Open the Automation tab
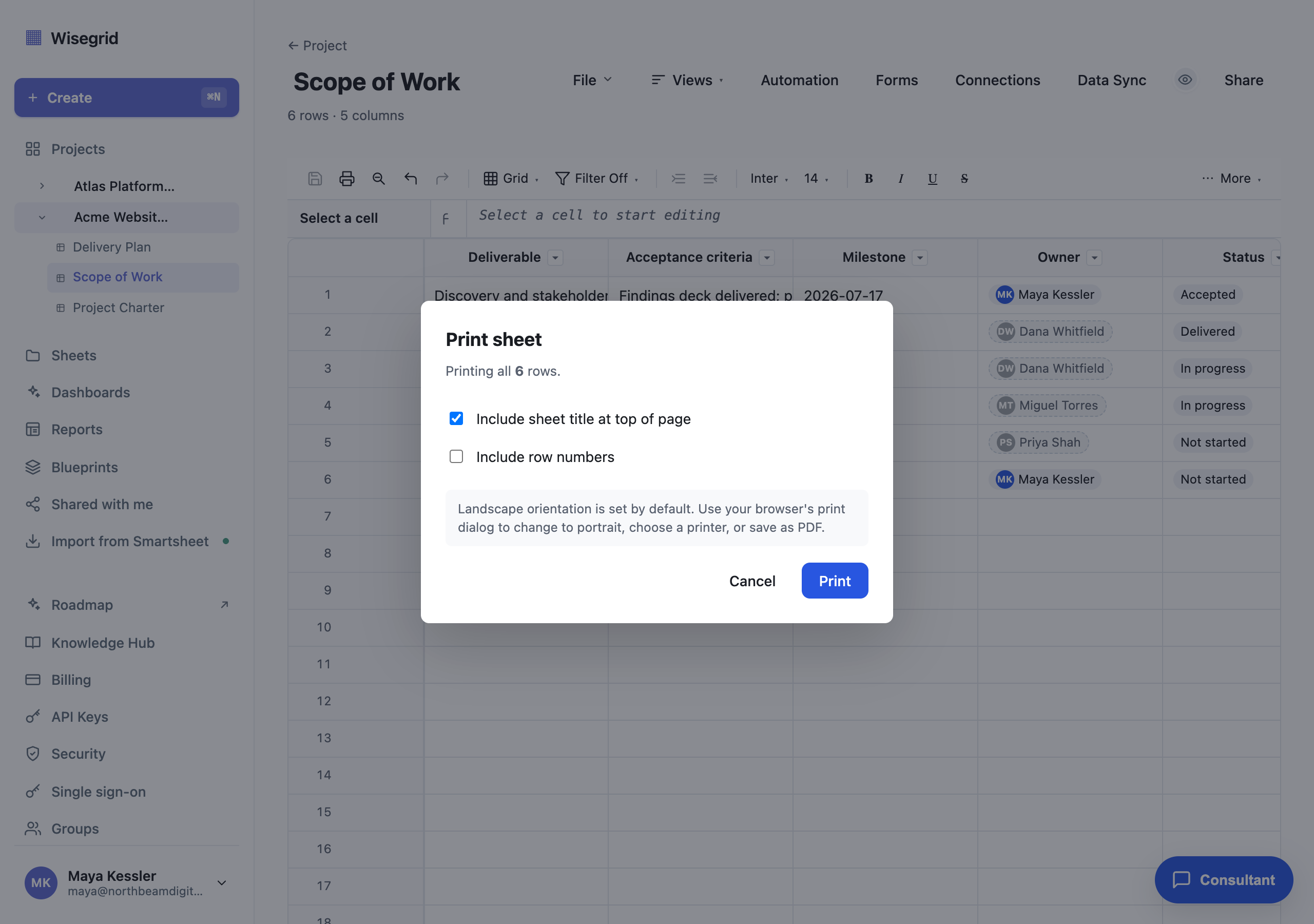Screen dimensions: 1314x924 coord(800,80)
